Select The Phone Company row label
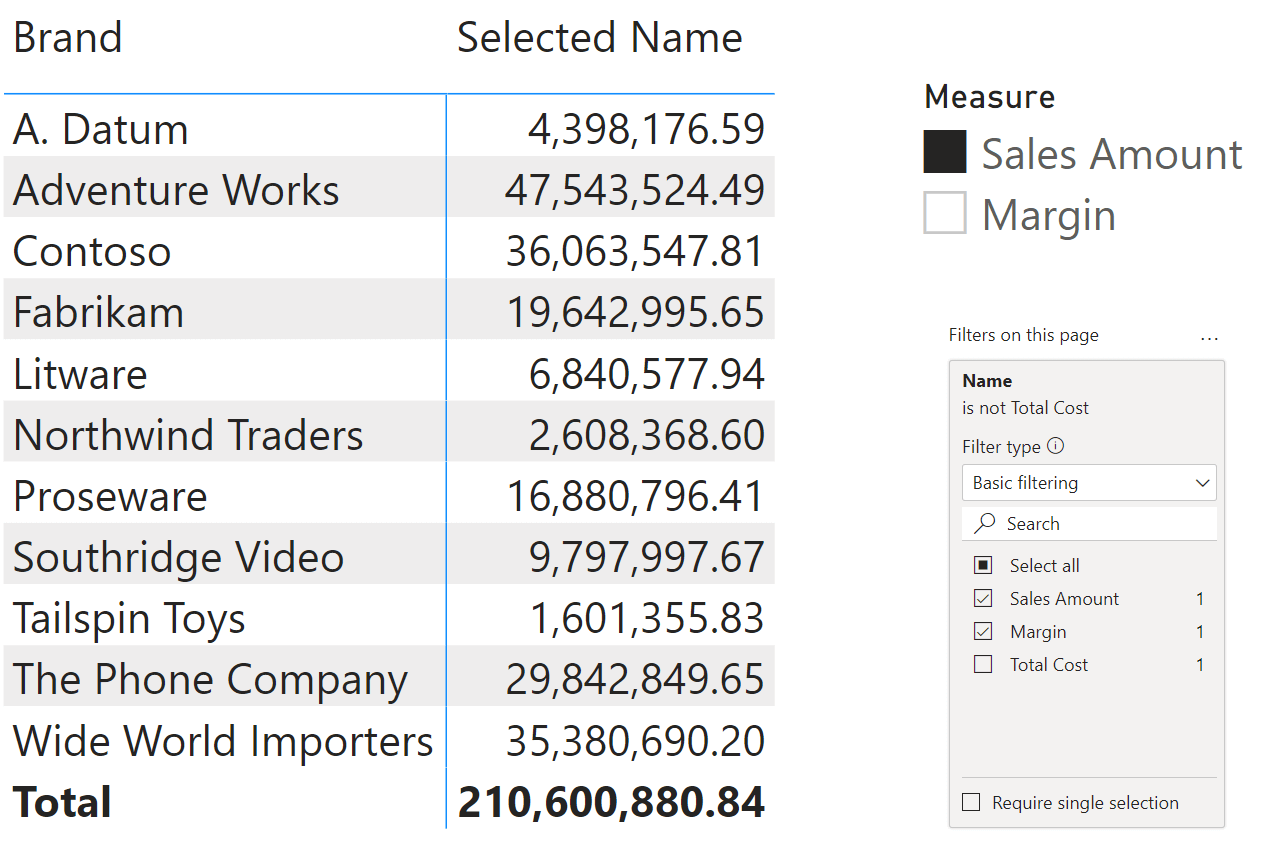 pyautogui.click(x=210, y=679)
